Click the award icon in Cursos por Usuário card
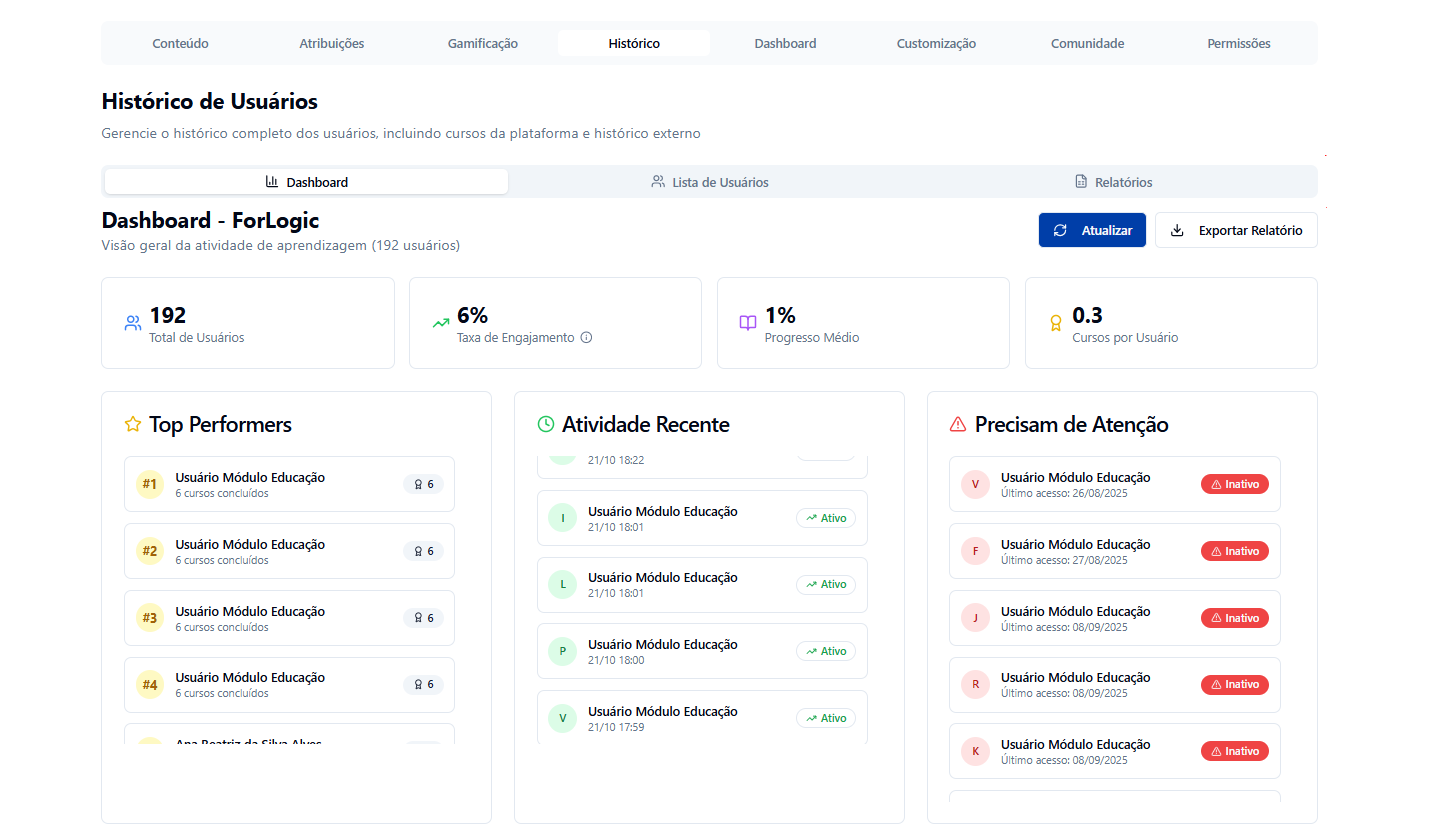 click(x=1055, y=323)
